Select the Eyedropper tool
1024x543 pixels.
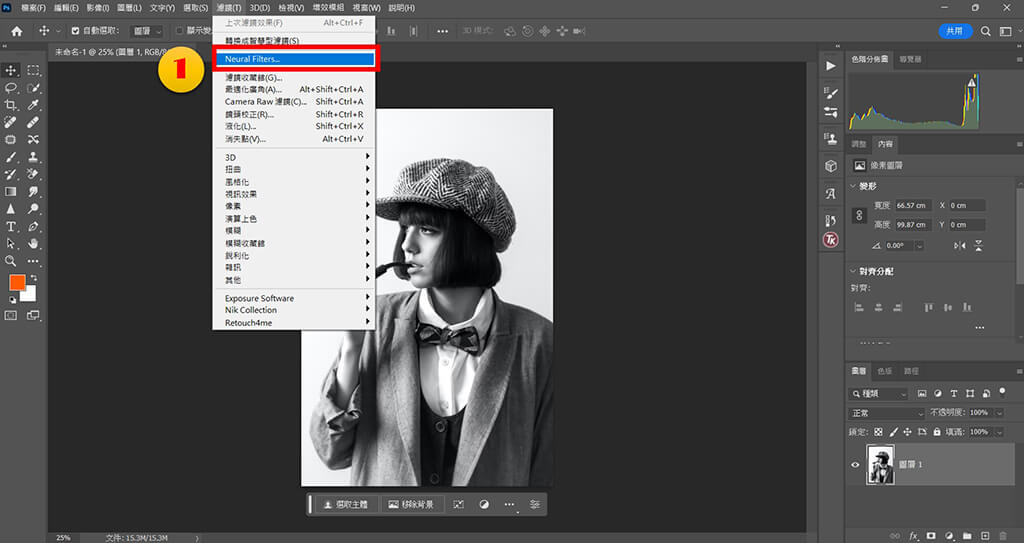pos(33,105)
